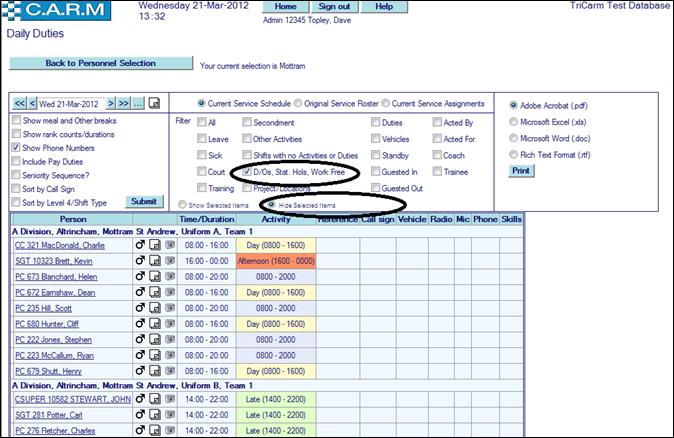Screen dimensions: 674x438
Task: Open the duty sheet icon for Kevin Brett
Action: click(155, 259)
